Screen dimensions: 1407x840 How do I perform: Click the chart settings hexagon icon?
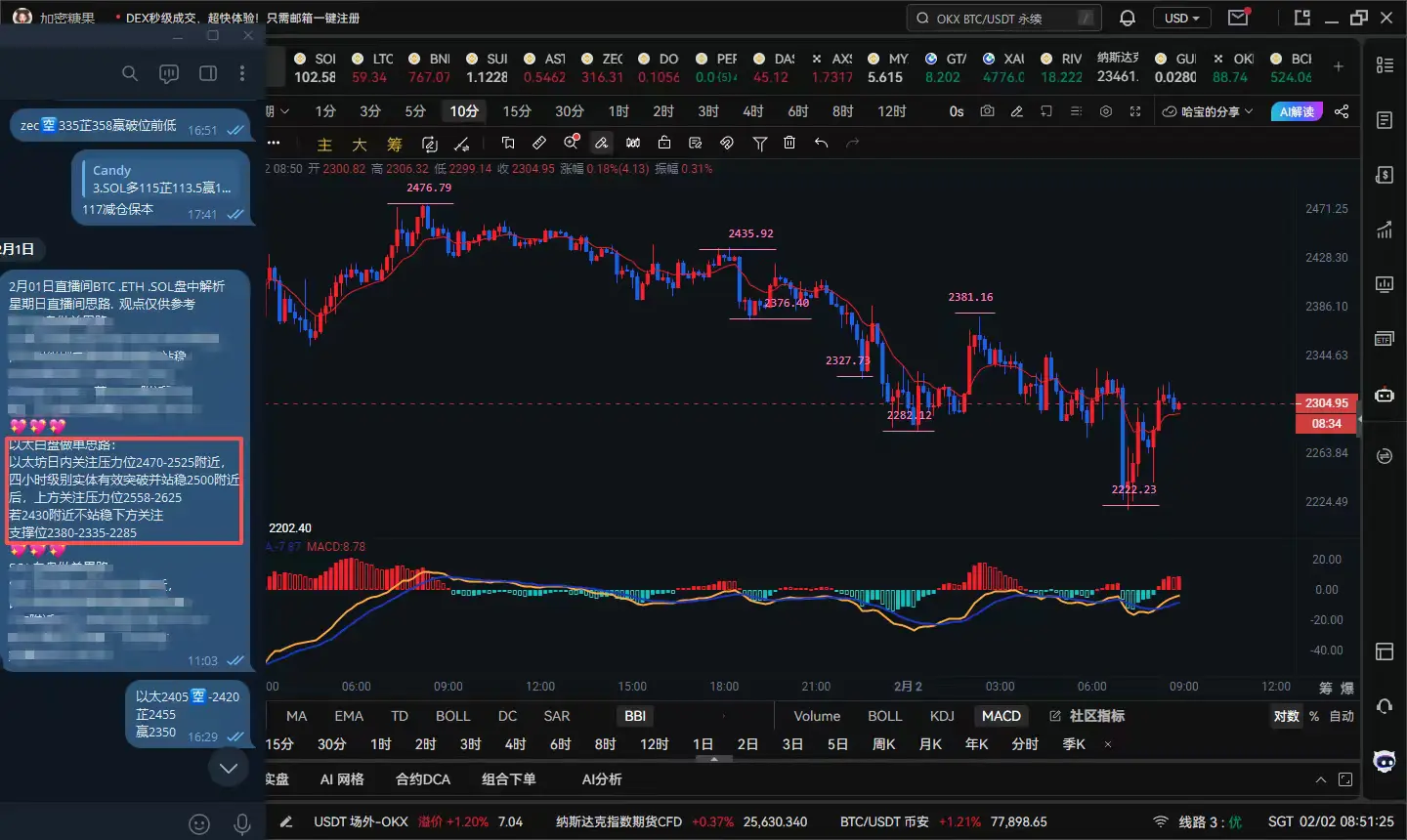[1106, 111]
